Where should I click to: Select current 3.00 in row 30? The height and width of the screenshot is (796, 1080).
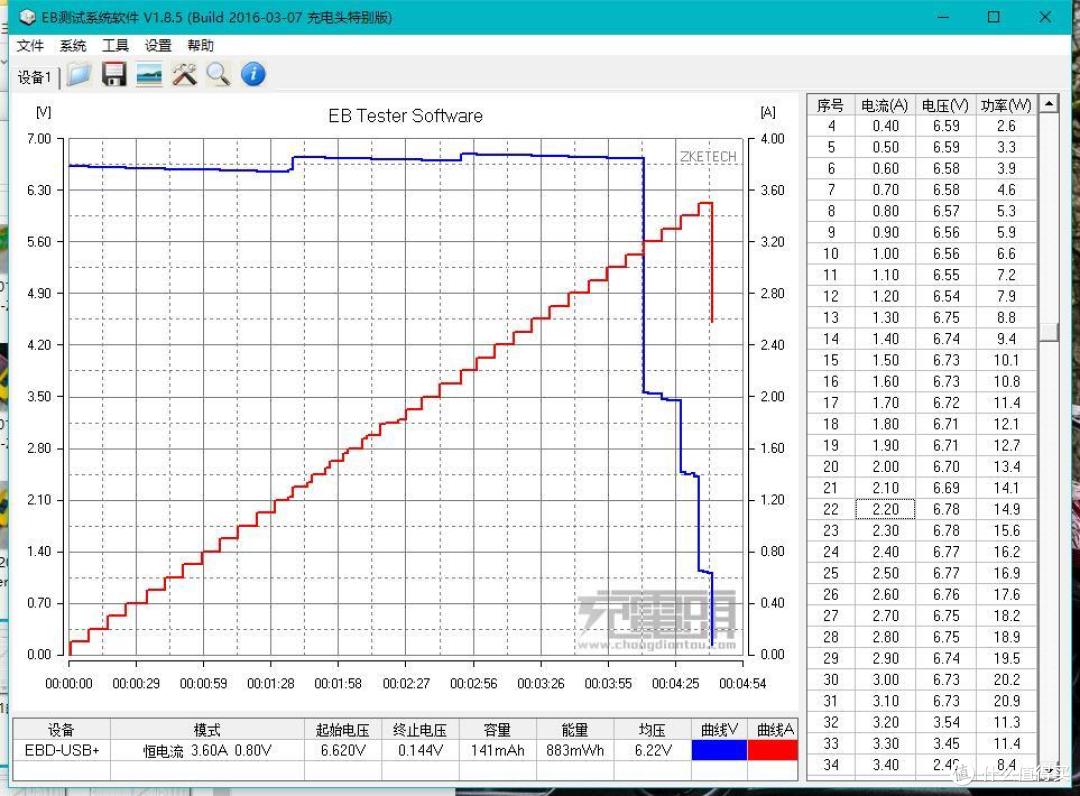pyautogui.click(x=885, y=680)
